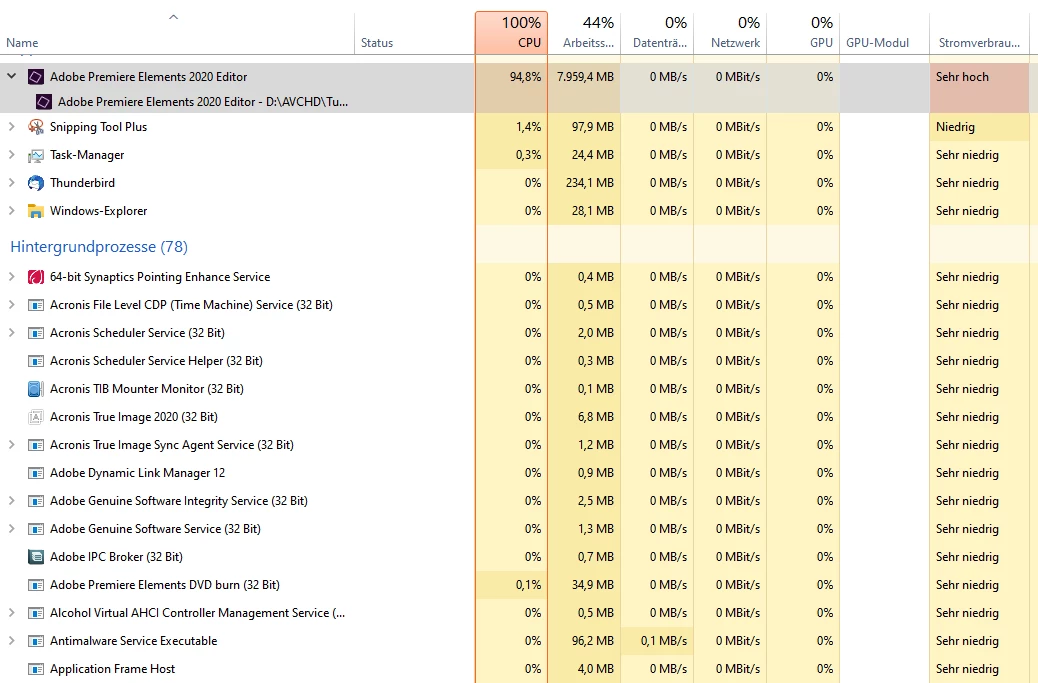The height and width of the screenshot is (683, 1038).
Task: Expand the 64-bit Synaptics Pointing Enhance Service
Action: [x=11, y=277]
